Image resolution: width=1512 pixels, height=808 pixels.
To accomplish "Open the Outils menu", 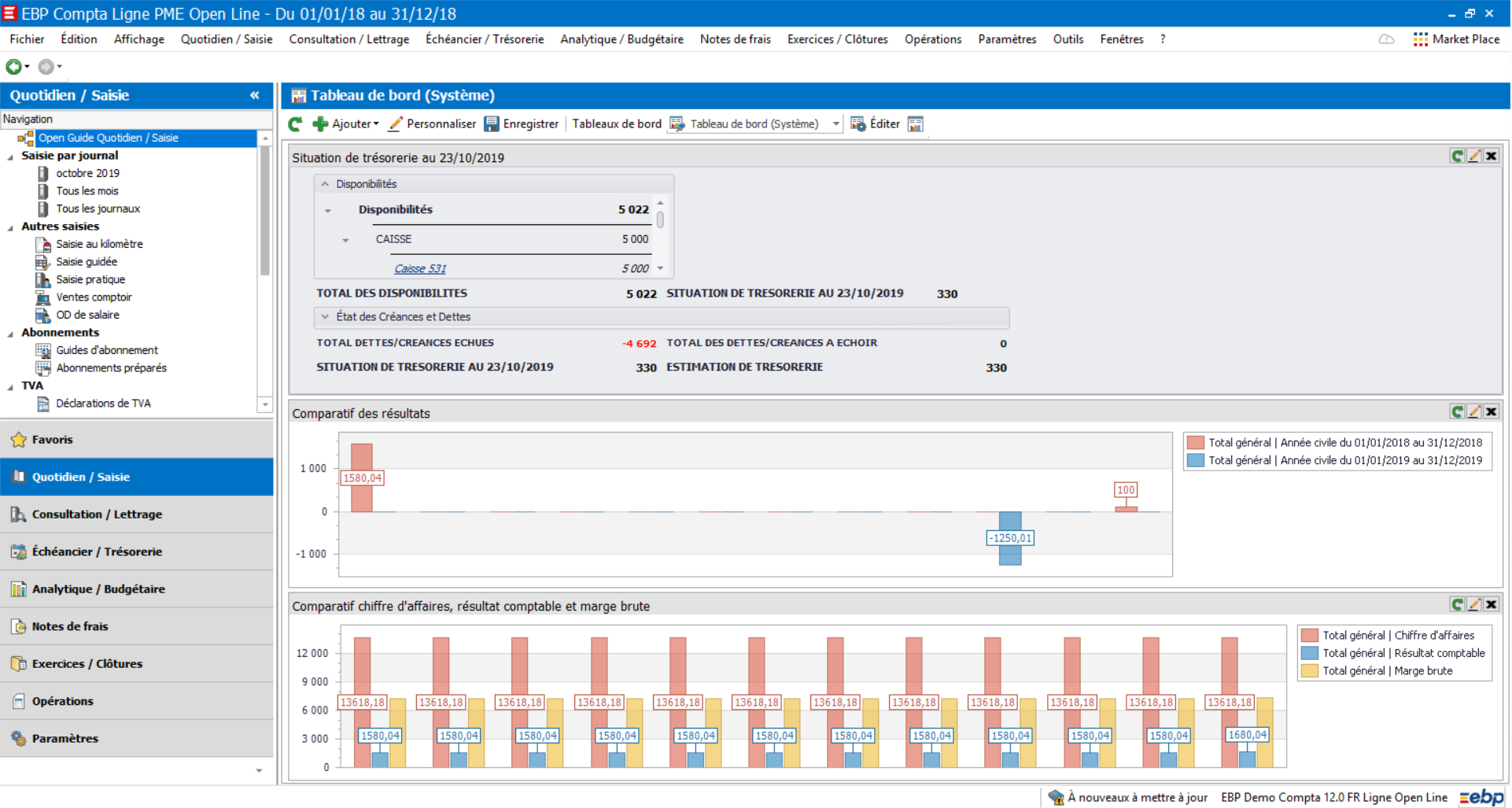I will click(x=1068, y=39).
